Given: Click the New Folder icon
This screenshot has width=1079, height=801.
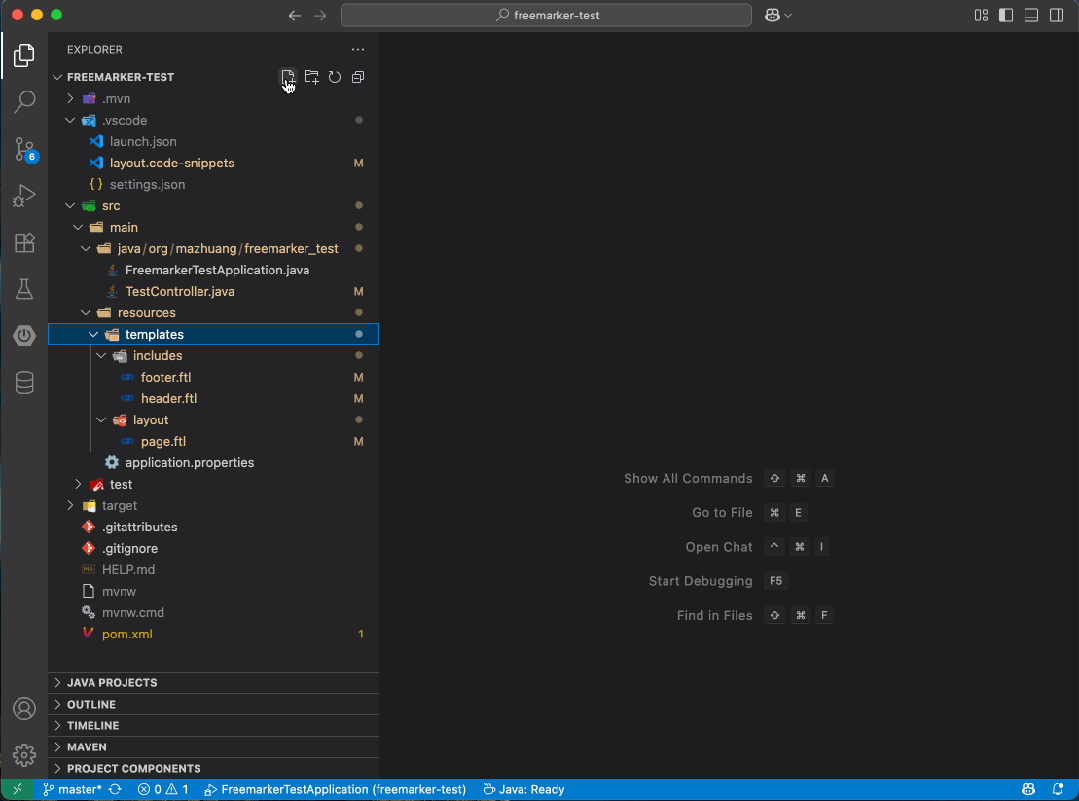Looking at the screenshot, I should 312,77.
